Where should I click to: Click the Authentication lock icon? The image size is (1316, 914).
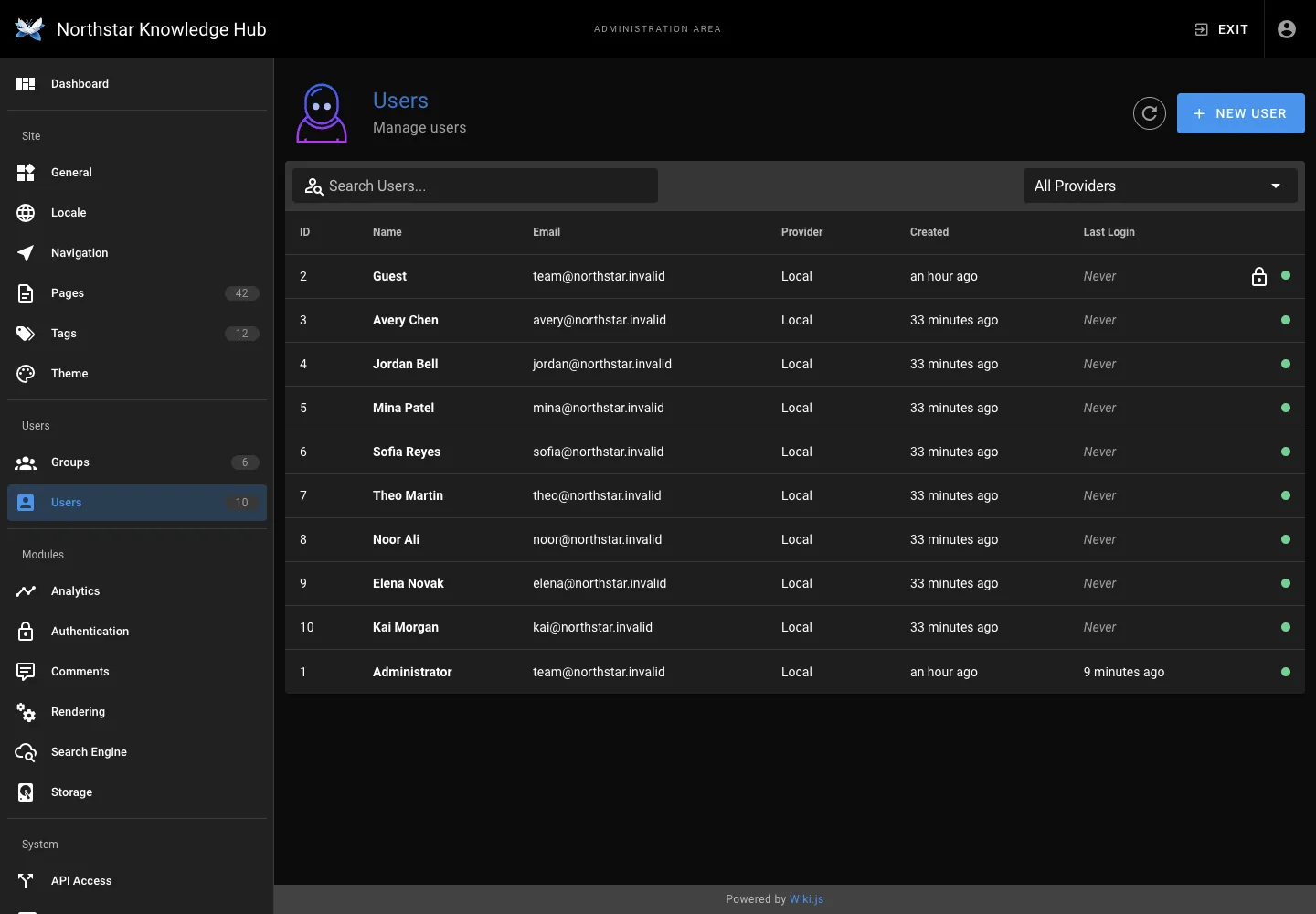click(x=26, y=632)
